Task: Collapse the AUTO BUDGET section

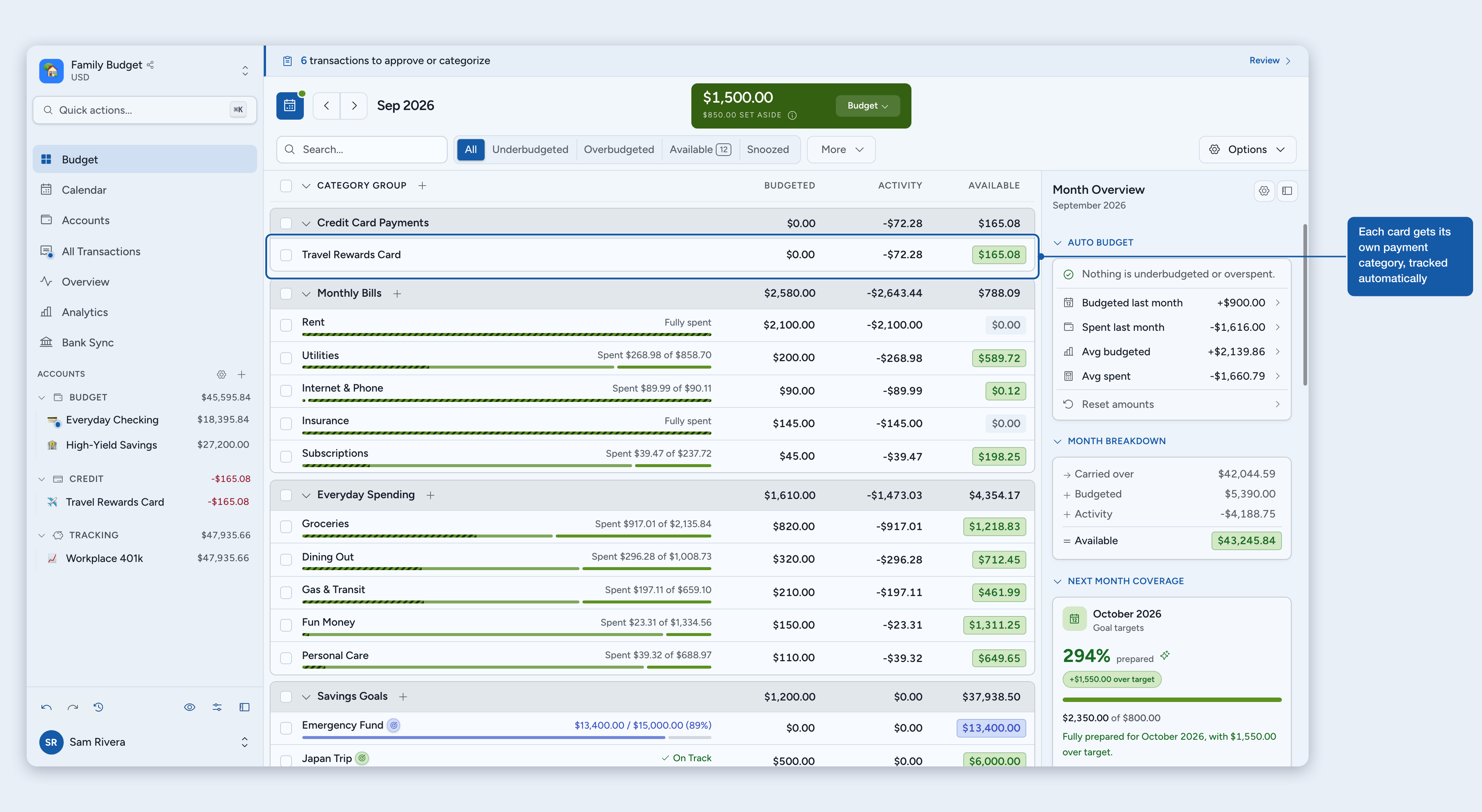Action: 1057,243
